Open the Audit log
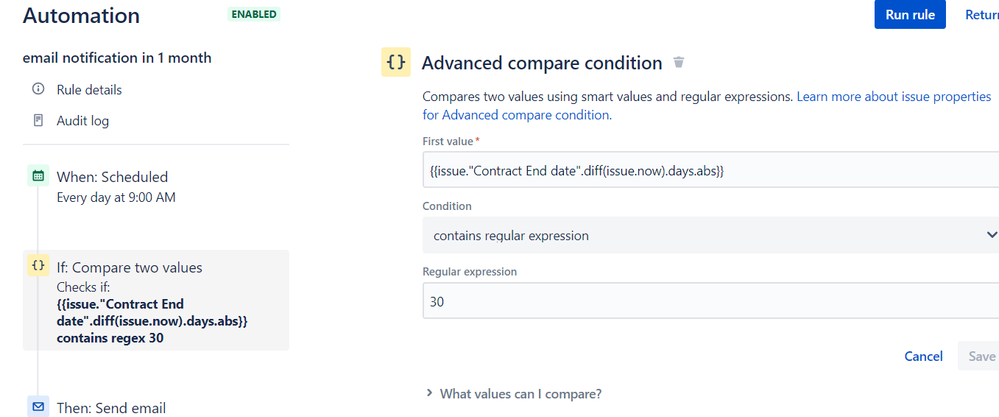Screen dimensions: 999x417 tap(83, 121)
